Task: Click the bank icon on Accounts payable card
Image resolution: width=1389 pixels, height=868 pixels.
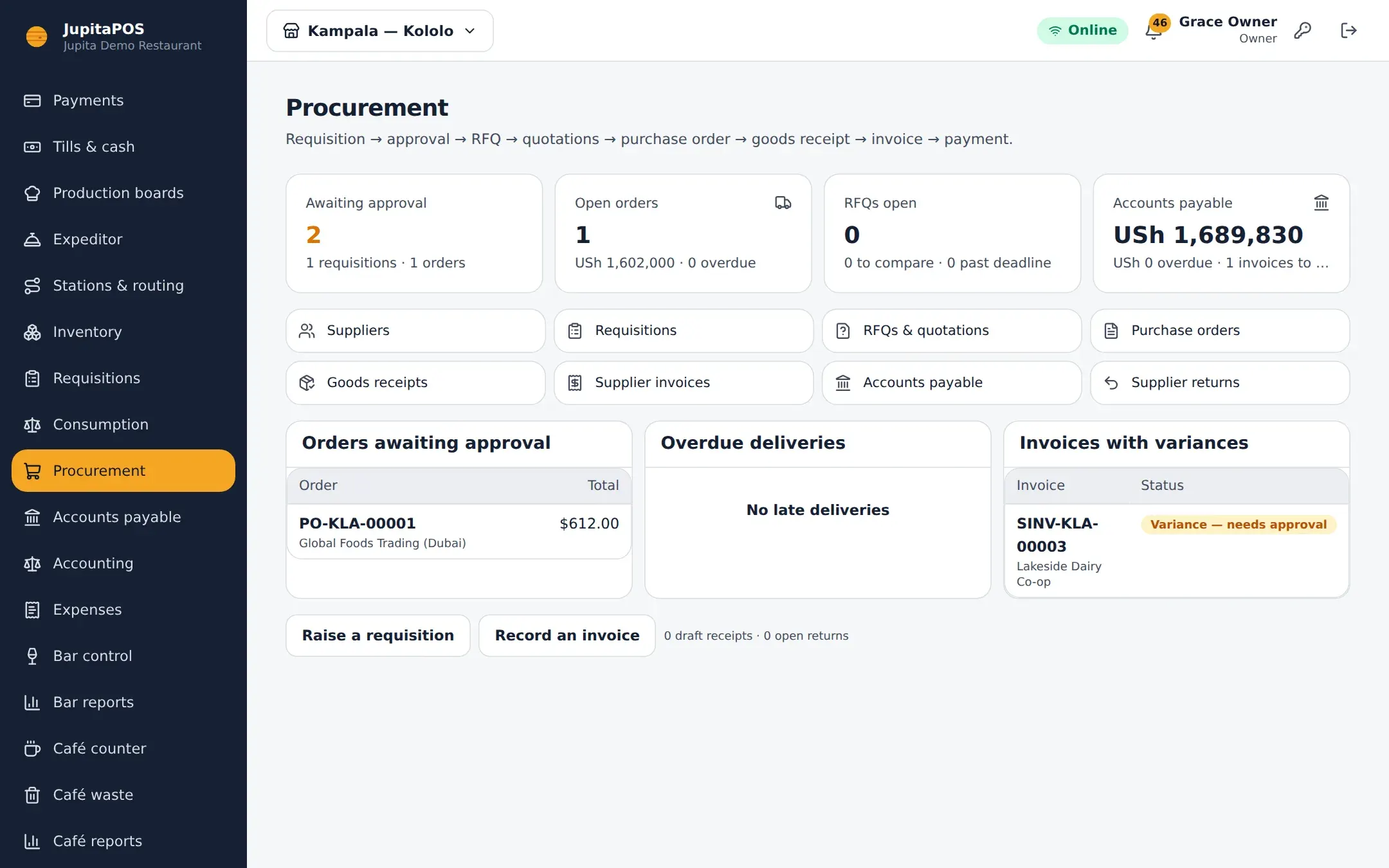Action: (1321, 203)
